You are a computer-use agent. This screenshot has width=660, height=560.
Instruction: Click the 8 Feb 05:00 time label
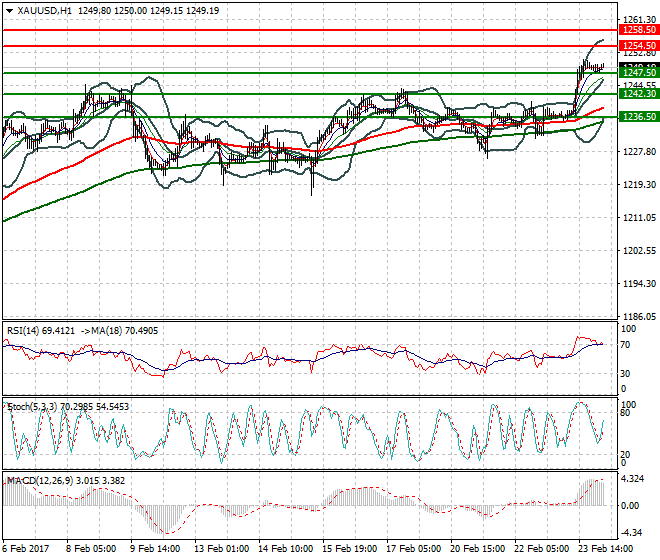[x=91, y=549]
